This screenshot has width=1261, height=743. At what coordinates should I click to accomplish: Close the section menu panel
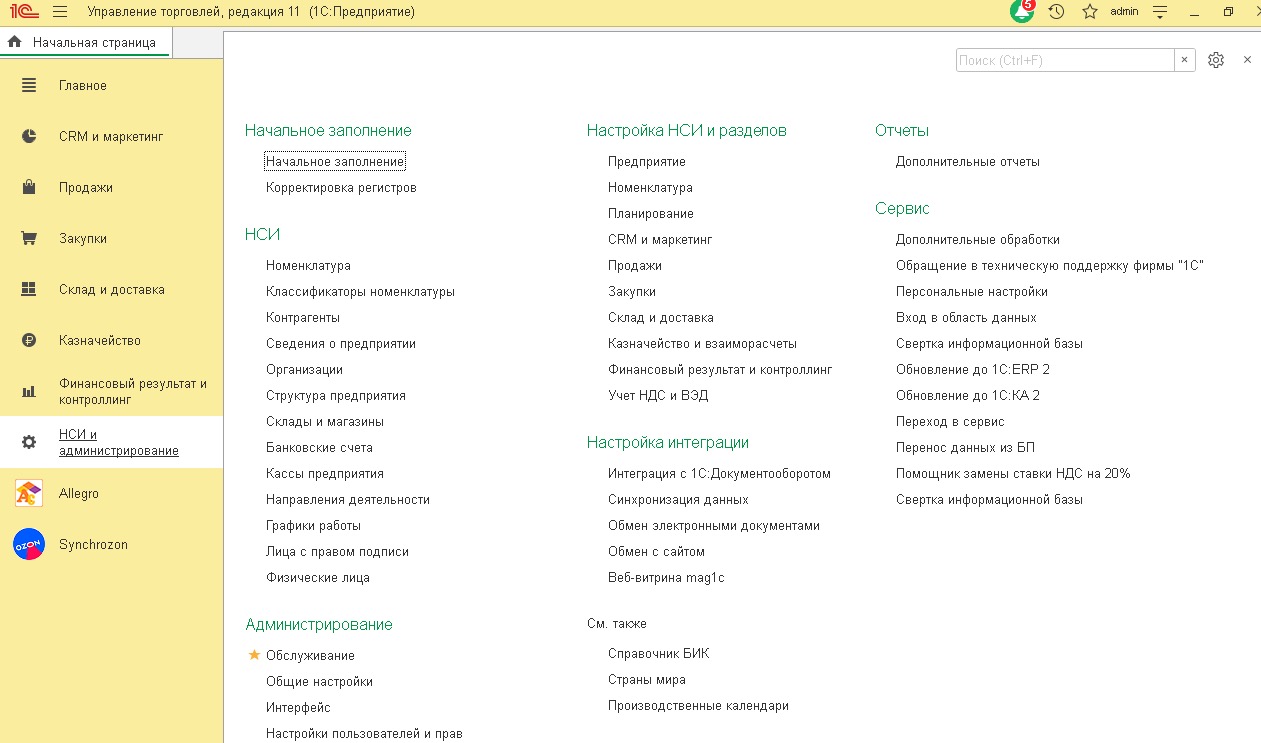(x=1247, y=60)
